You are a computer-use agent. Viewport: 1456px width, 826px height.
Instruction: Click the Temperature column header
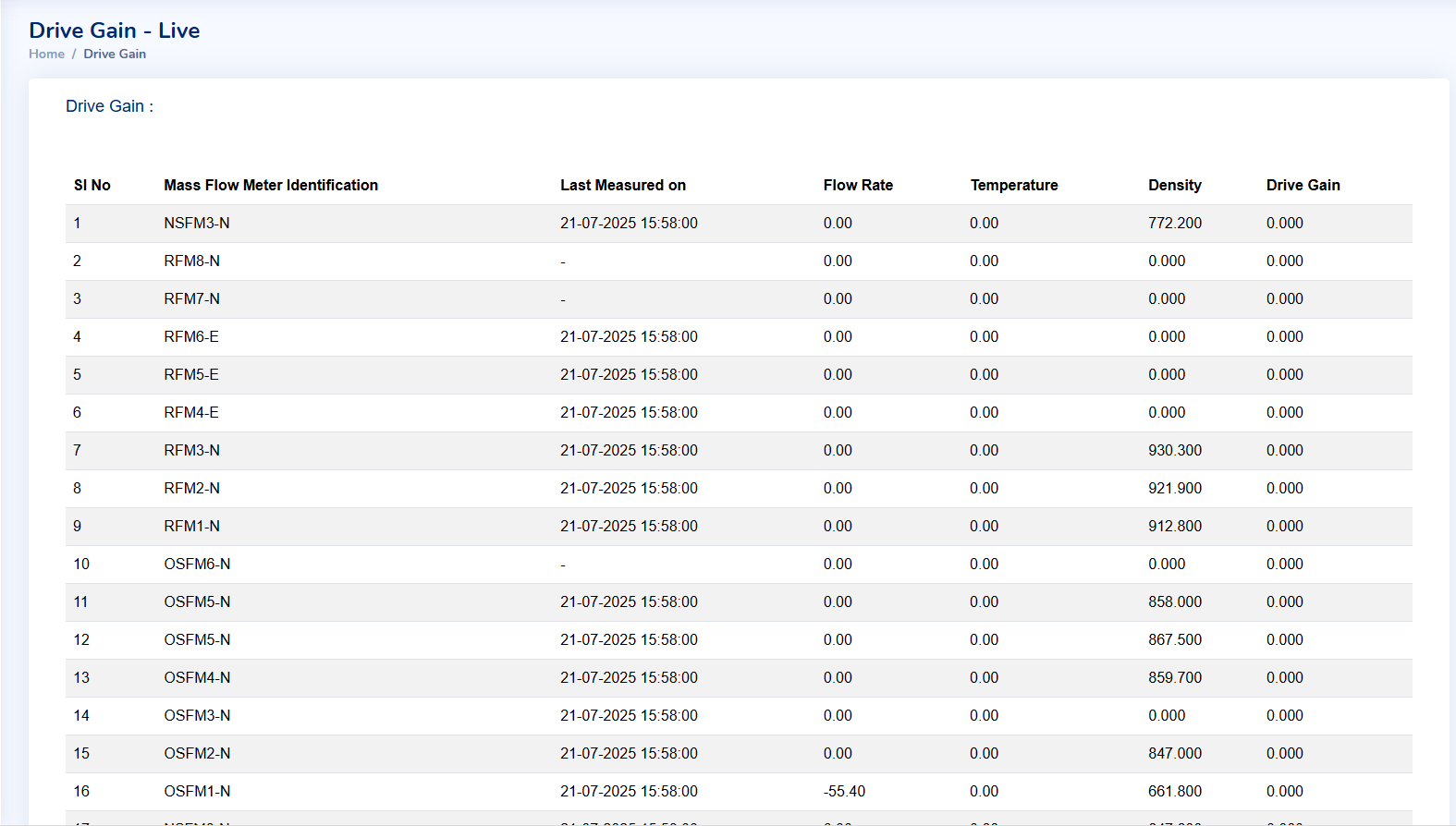click(1013, 185)
